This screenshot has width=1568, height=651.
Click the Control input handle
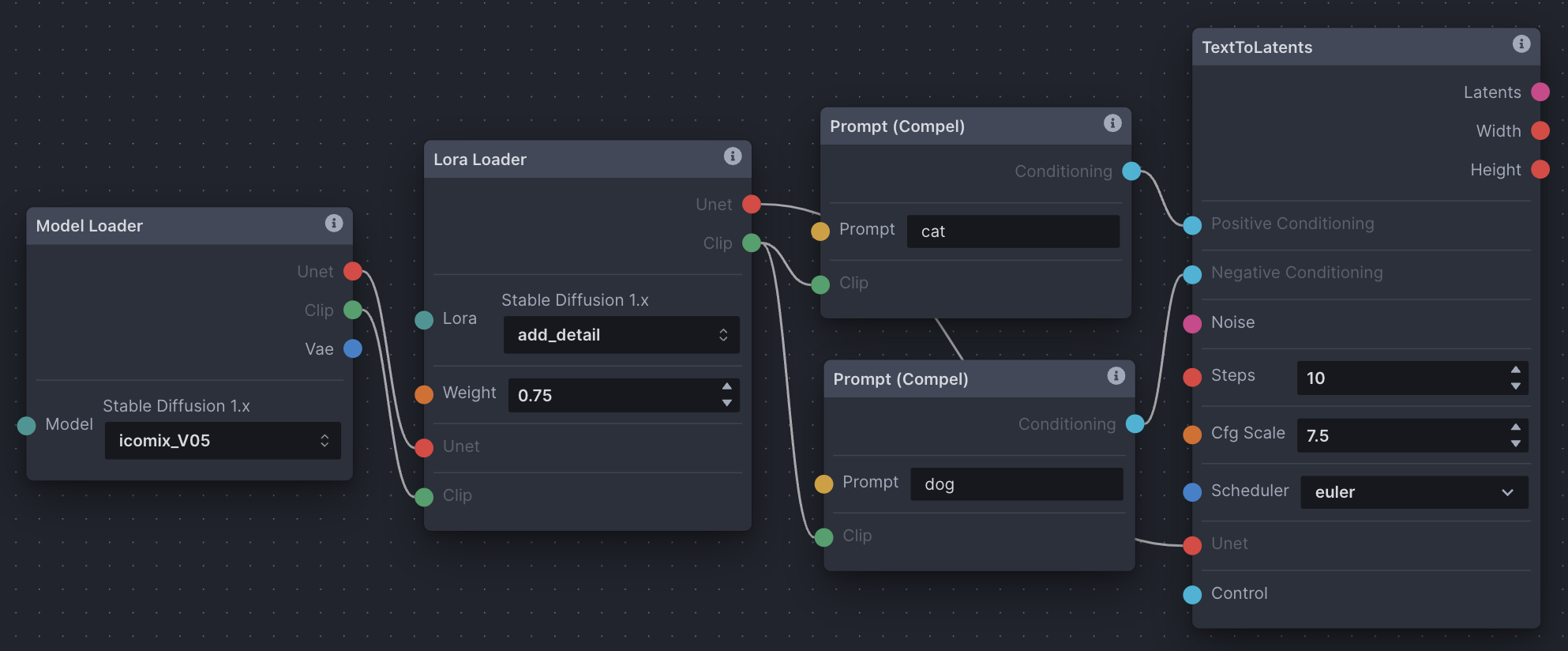tap(1192, 594)
